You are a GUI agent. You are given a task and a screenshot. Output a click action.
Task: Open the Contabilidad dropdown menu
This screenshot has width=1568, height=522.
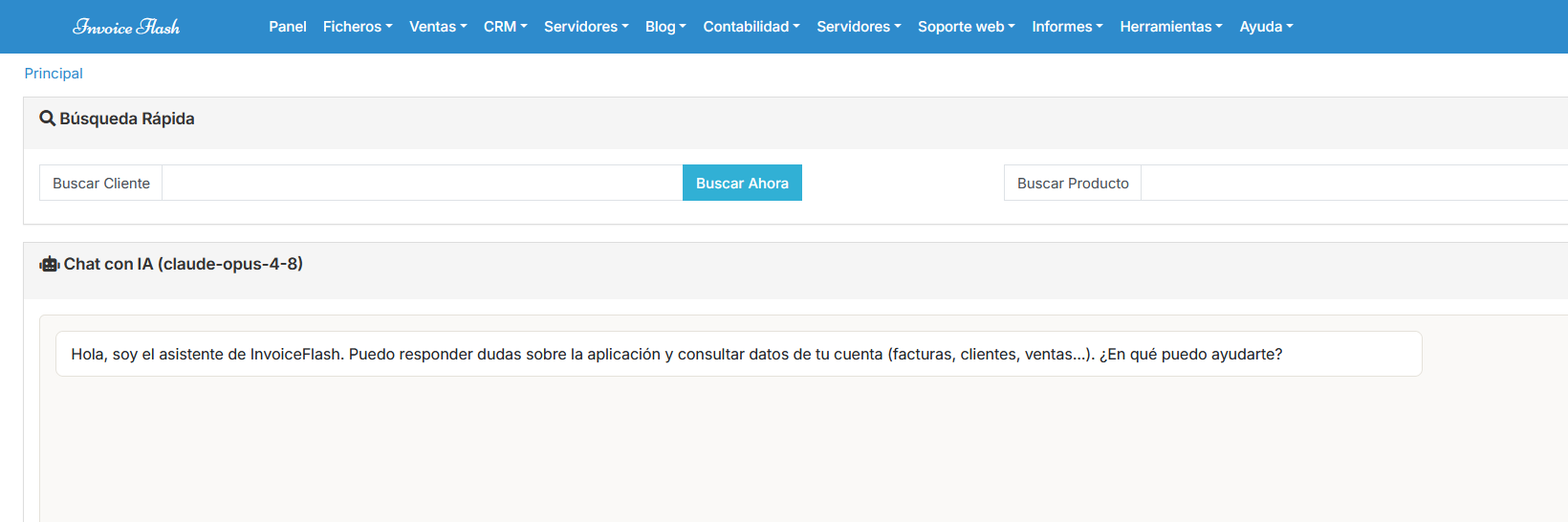point(751,27)
